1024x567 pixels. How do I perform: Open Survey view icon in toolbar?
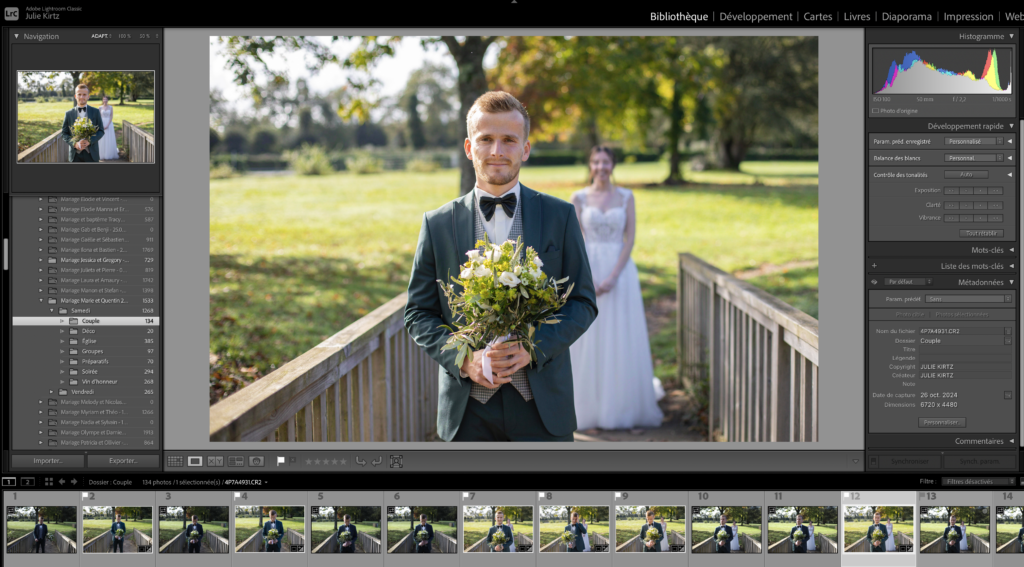[x=236, y=461]
